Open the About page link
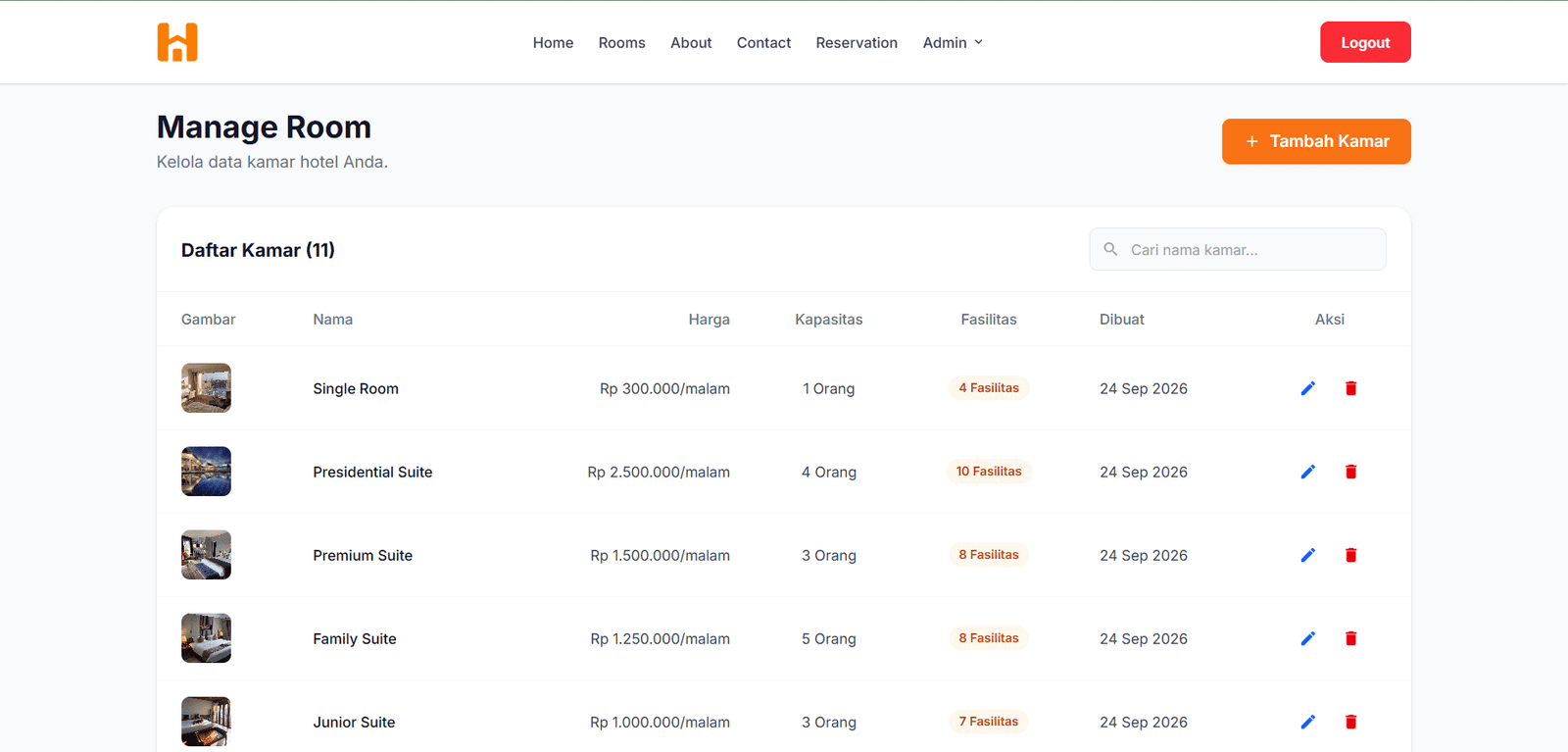 click(691, 42)
